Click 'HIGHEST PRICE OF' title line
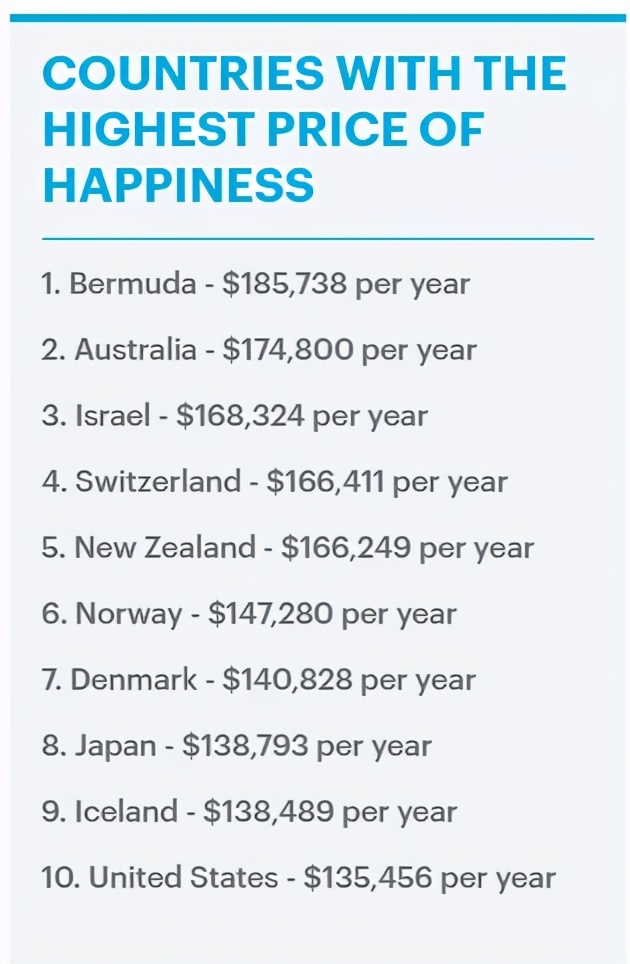This screenshot has height=964, width=630. click(x=263, y=129)
